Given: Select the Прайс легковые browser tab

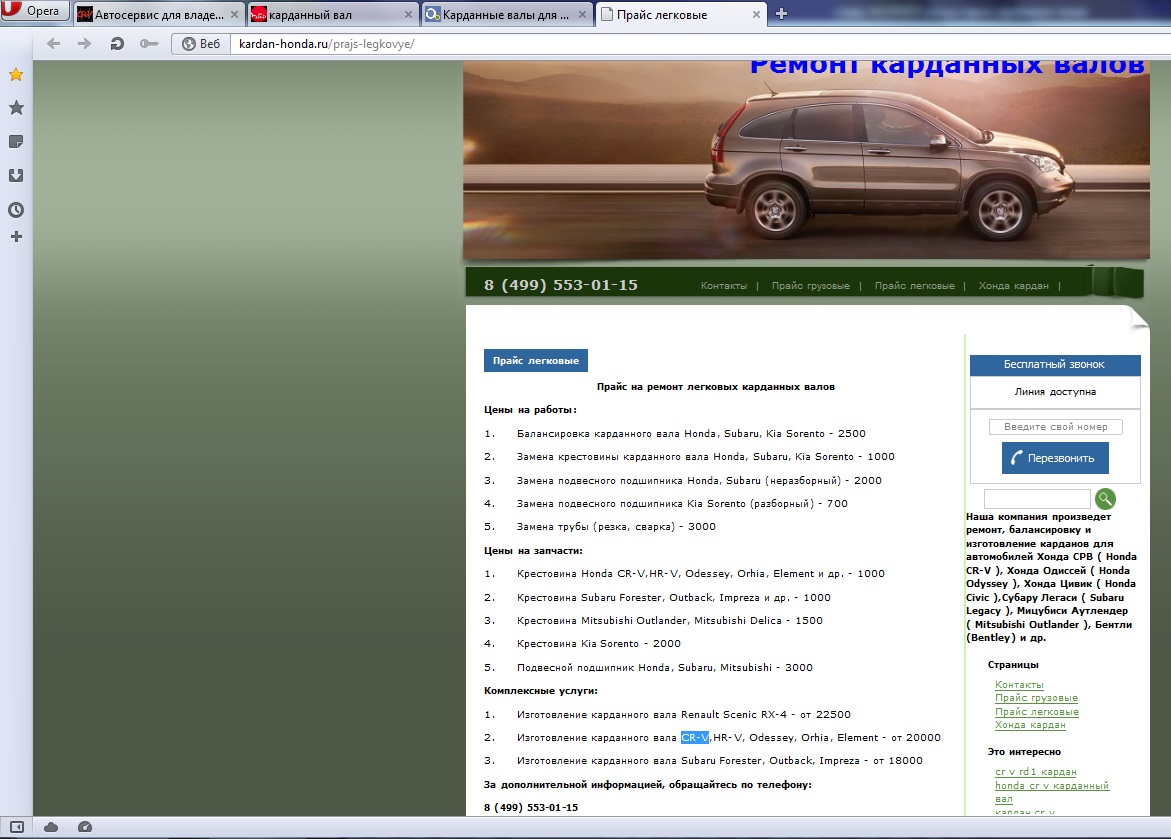Looking at the screenshot, I should pos(681,15).
